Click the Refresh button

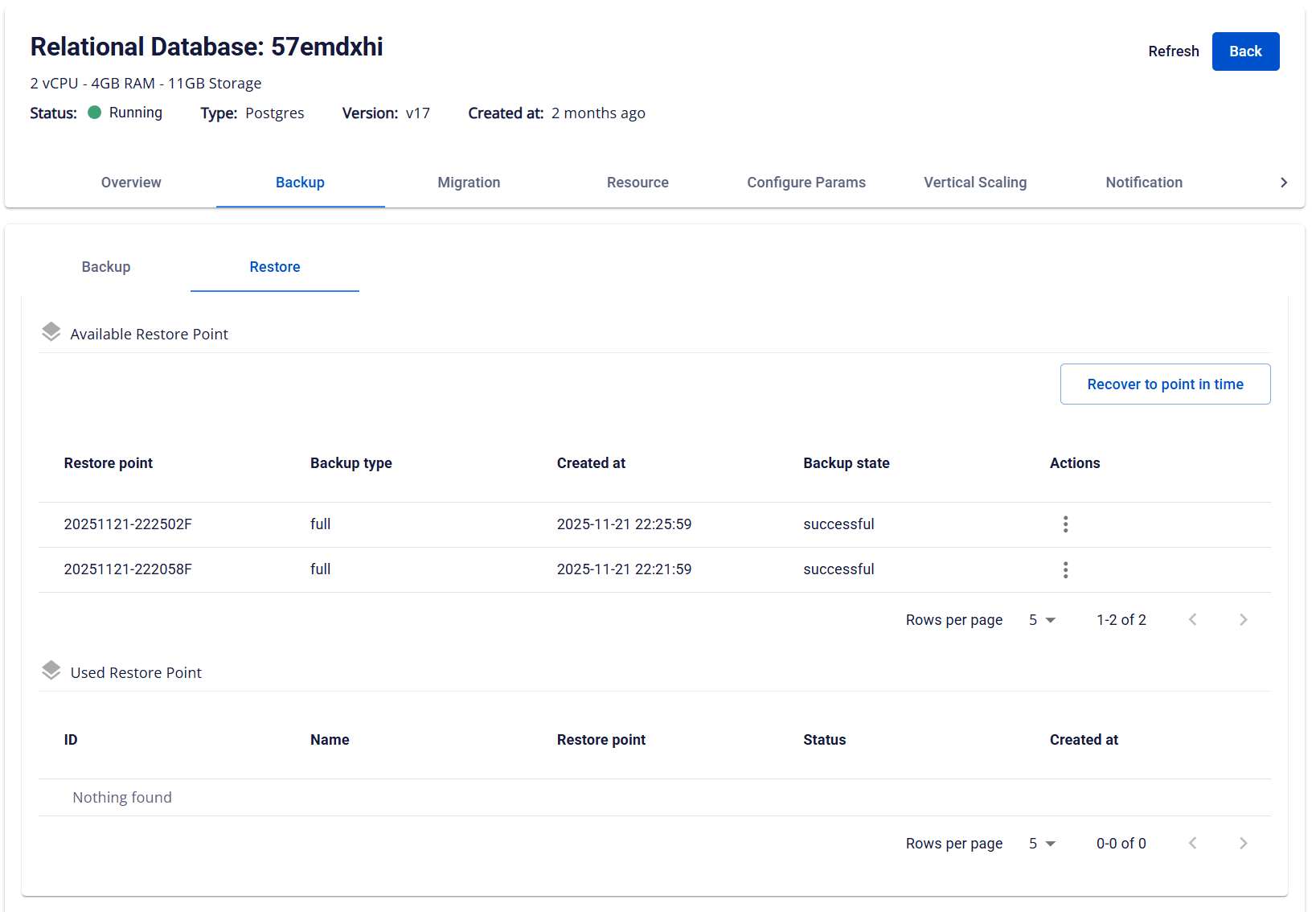pyautogui.click(x=1173, y=51)
